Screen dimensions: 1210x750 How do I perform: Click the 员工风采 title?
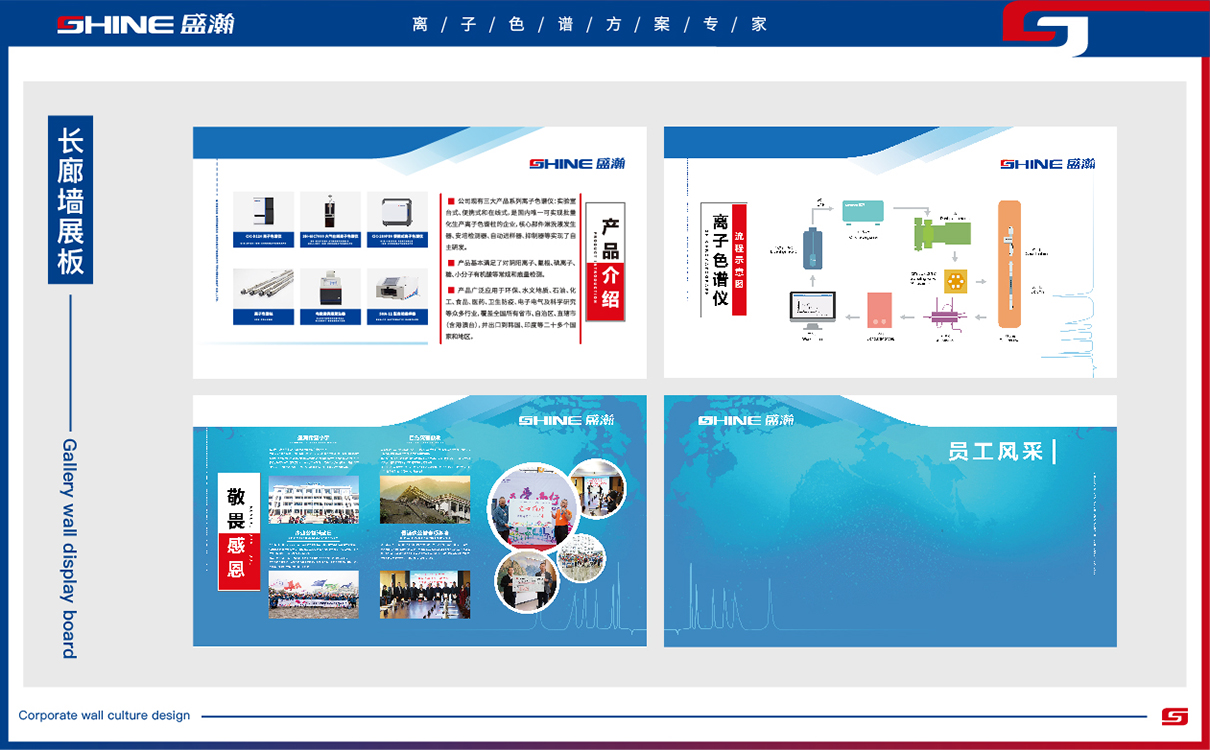[x=996, y=452]
